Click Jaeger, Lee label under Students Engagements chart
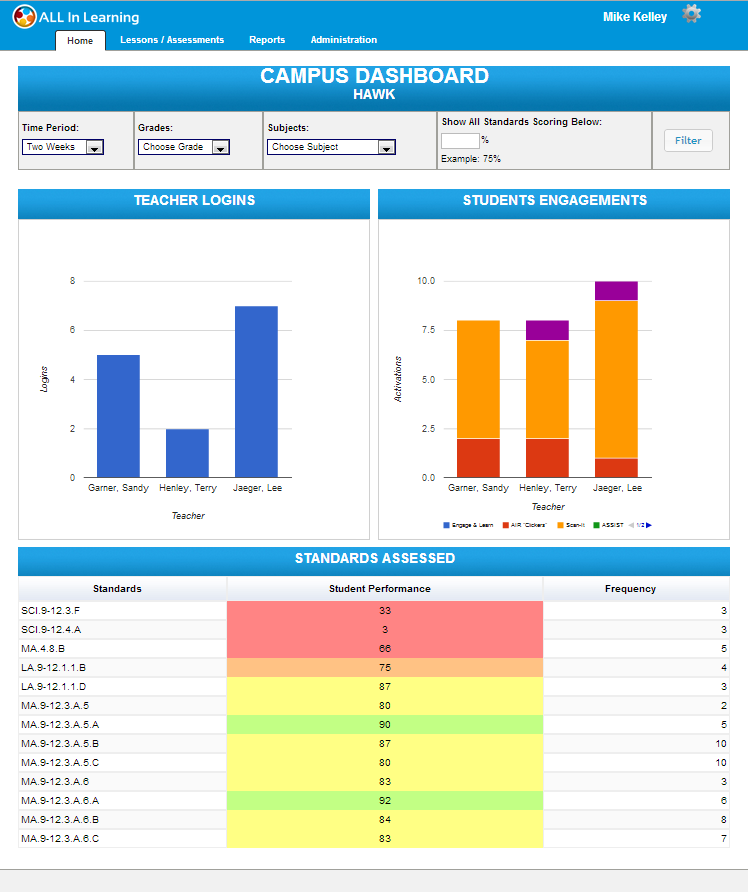Viewport: 748px width, 892px height. click(617, 488)
